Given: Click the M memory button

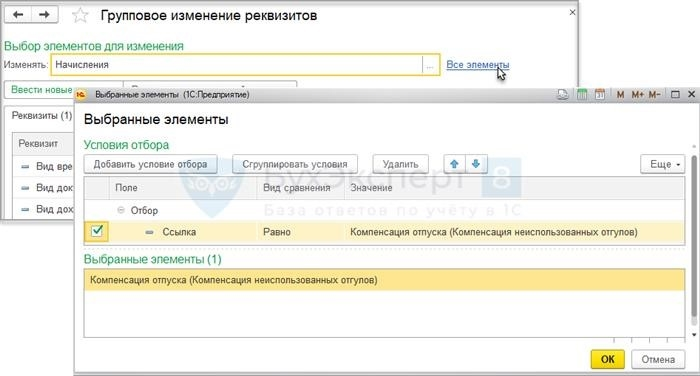Looking at the screenshot, I should tap(620, 95).
